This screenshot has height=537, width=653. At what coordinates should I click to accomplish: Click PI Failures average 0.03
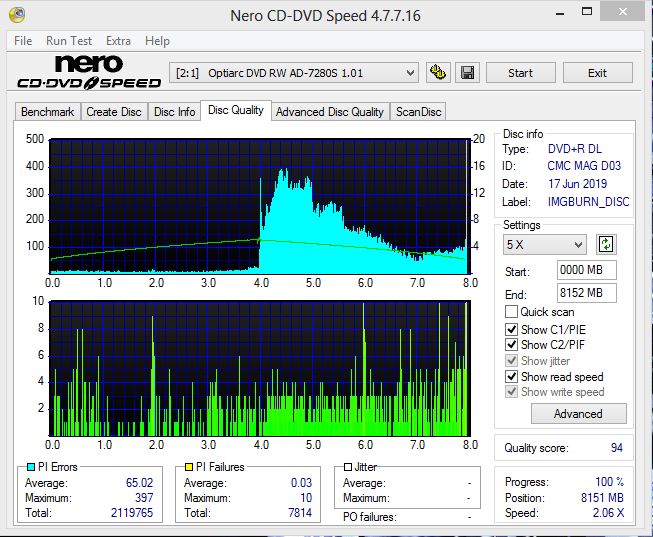click(x=301, y=483)
